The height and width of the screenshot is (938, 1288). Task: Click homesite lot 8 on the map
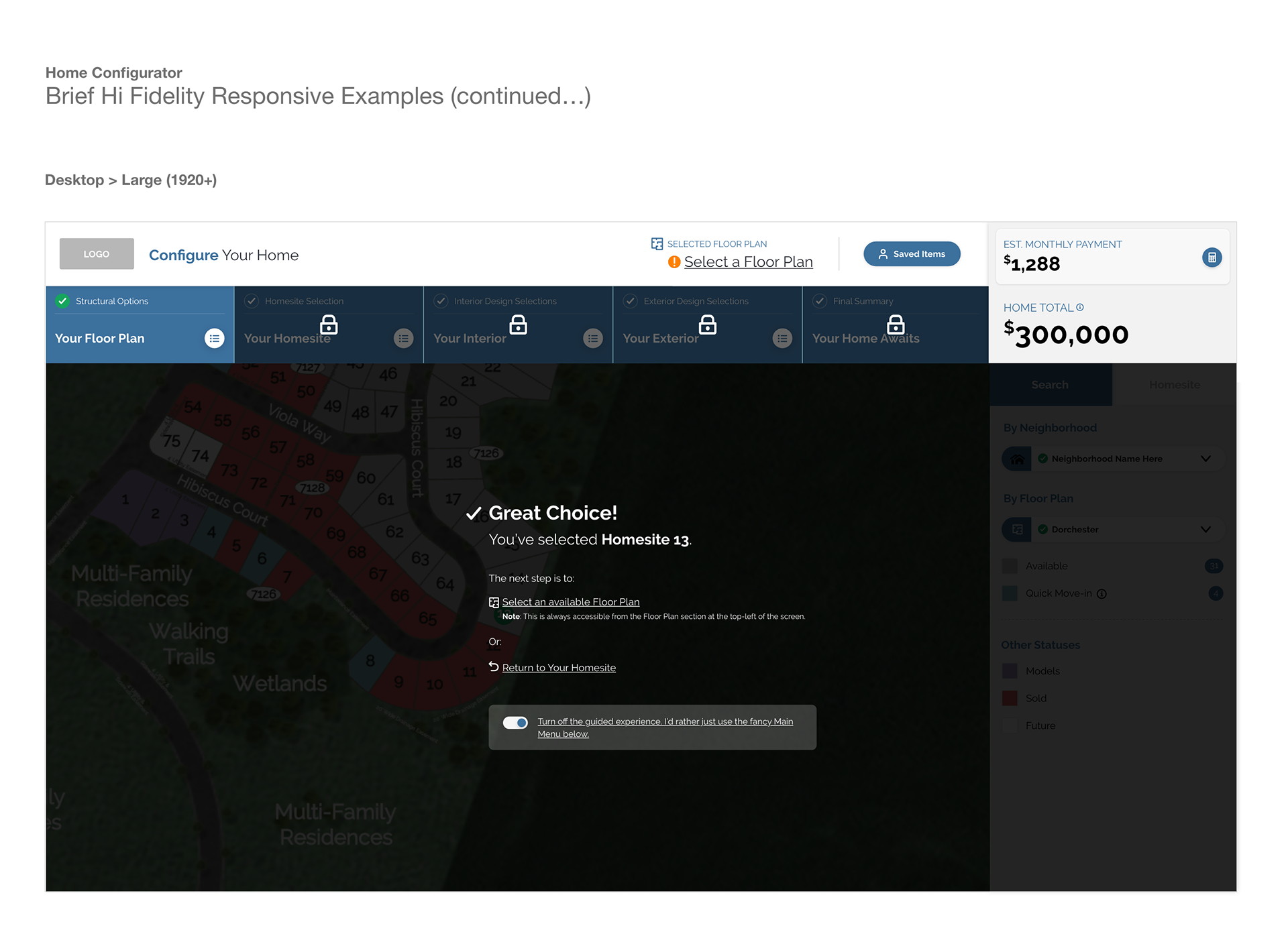[x=370, y=661]
